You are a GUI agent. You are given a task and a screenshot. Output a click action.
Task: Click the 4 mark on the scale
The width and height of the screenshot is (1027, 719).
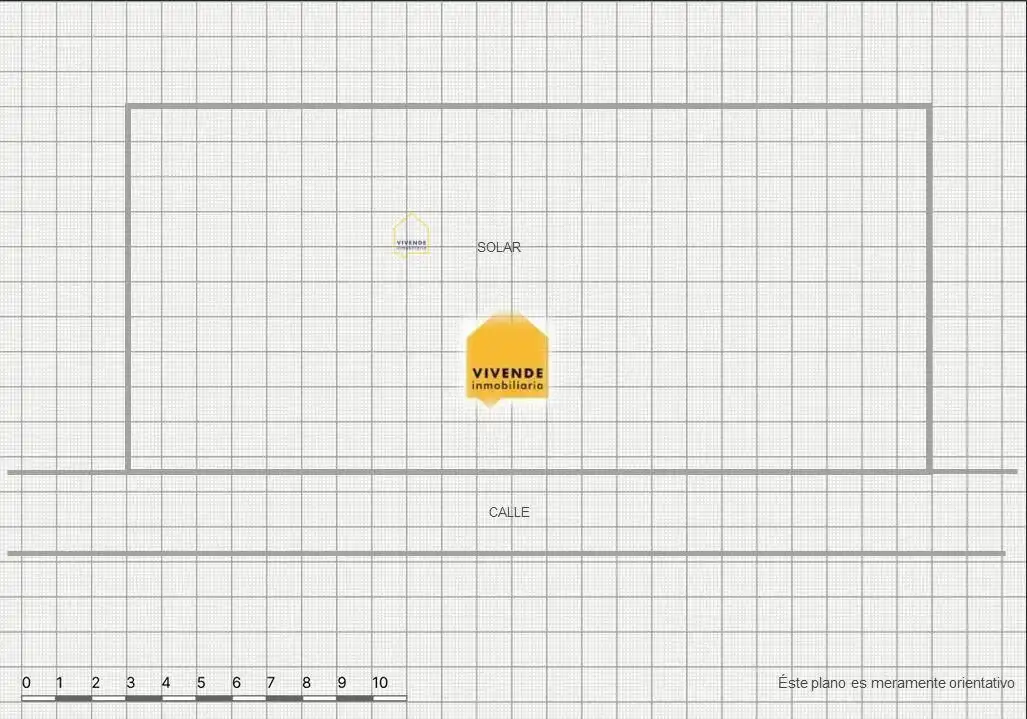166,683
